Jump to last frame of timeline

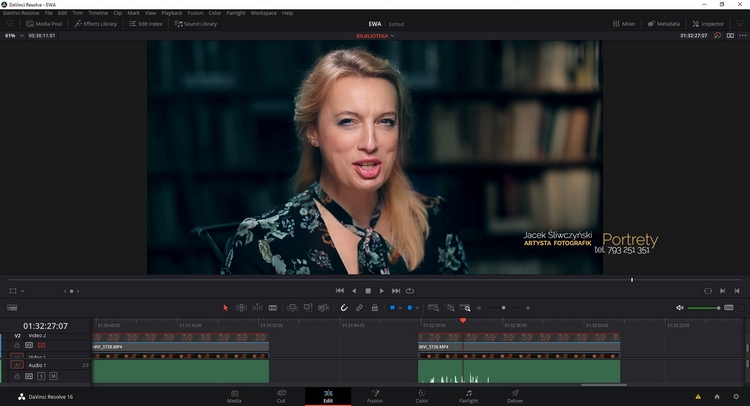point(396,291)
